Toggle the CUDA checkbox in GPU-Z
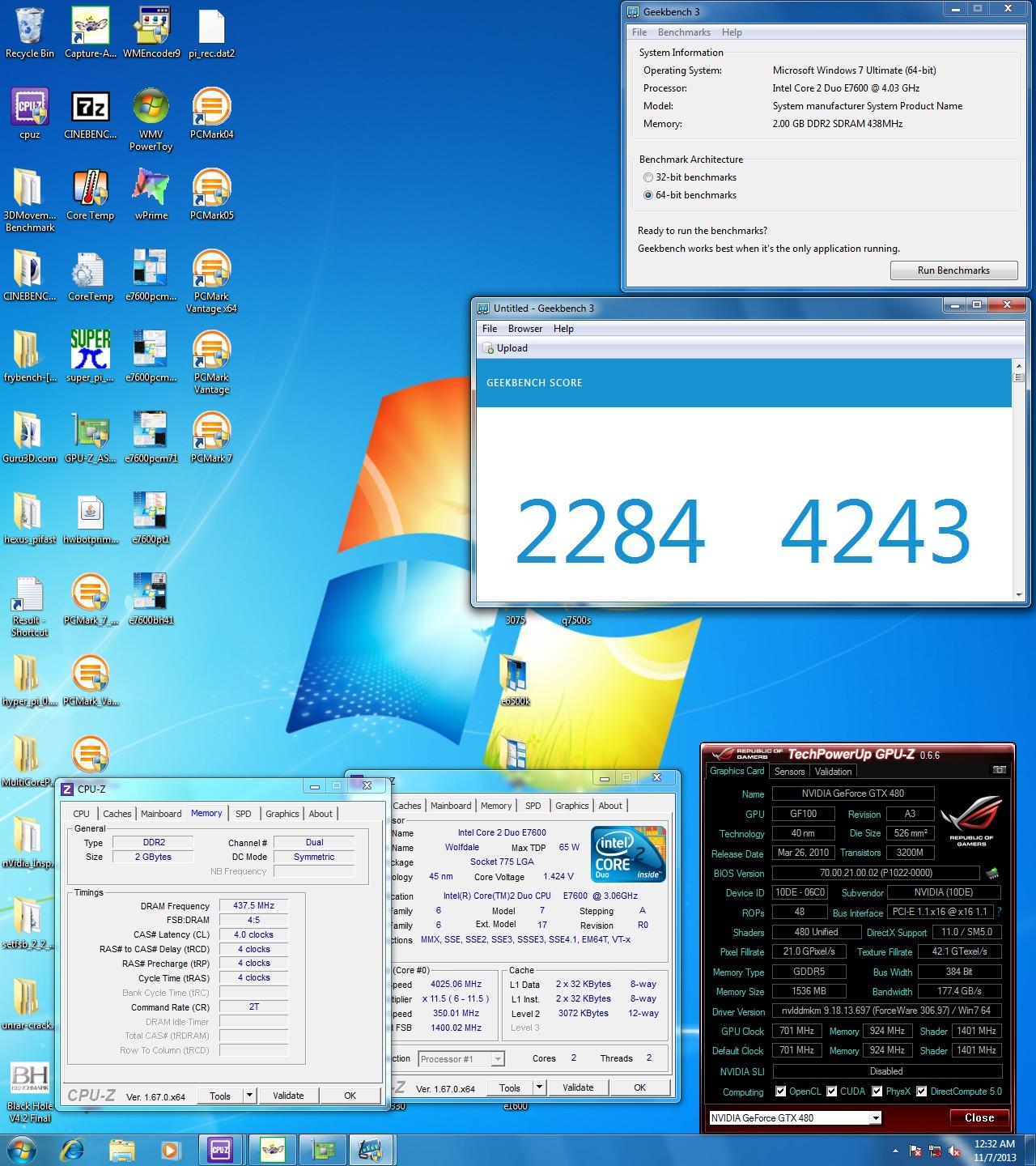The height and width of the screenshot is (1166, 1036). pyautogui.click(x=832, y=1092)
